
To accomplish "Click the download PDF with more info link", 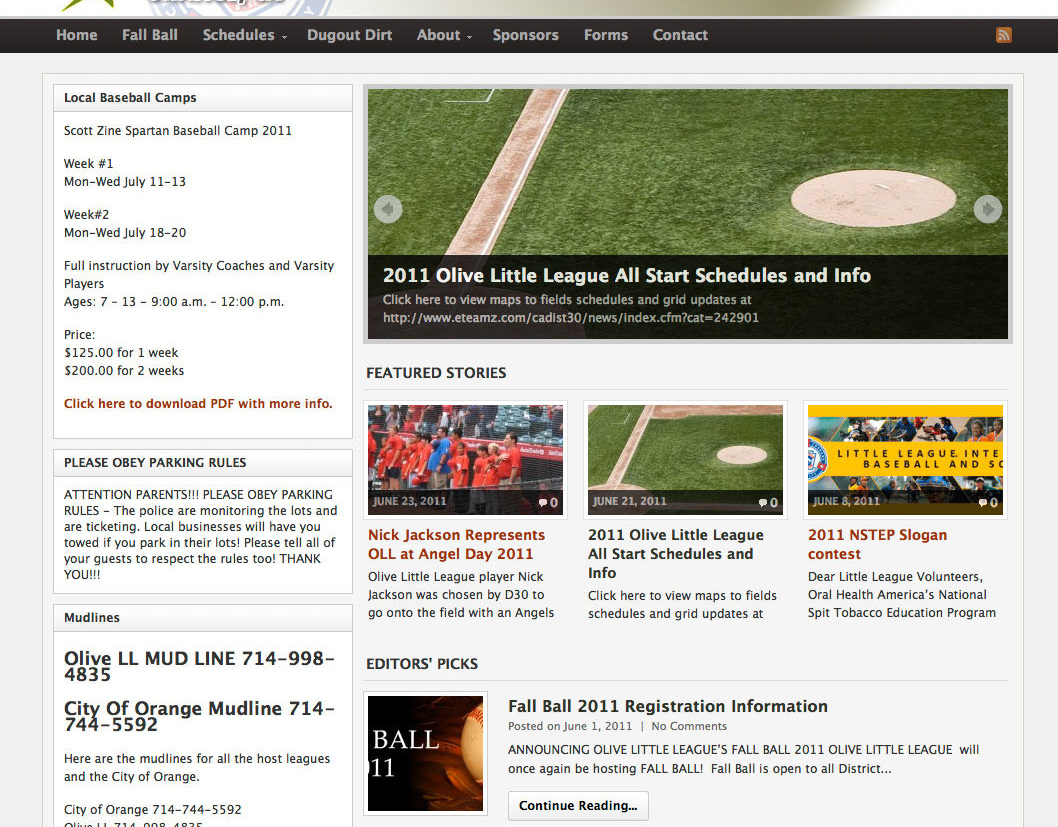I will click(x=198, y=403).
